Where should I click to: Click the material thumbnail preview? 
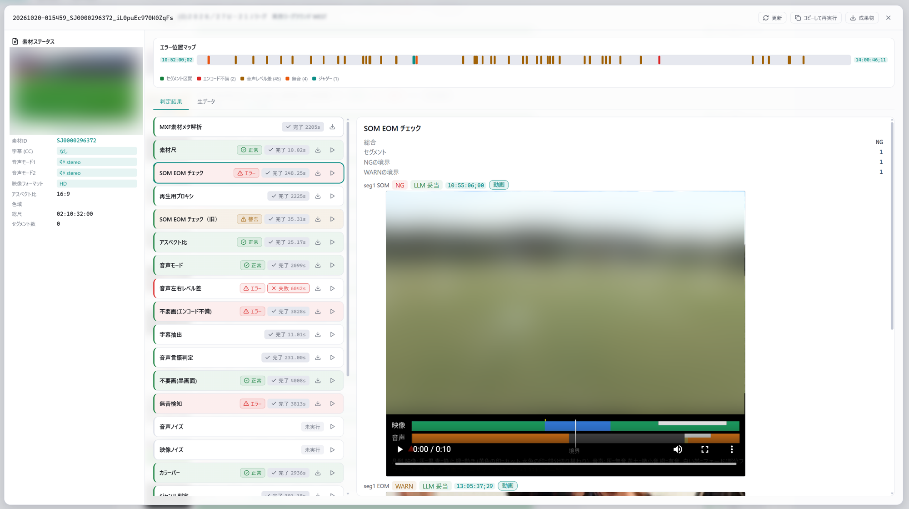click(x=76, y=91)
